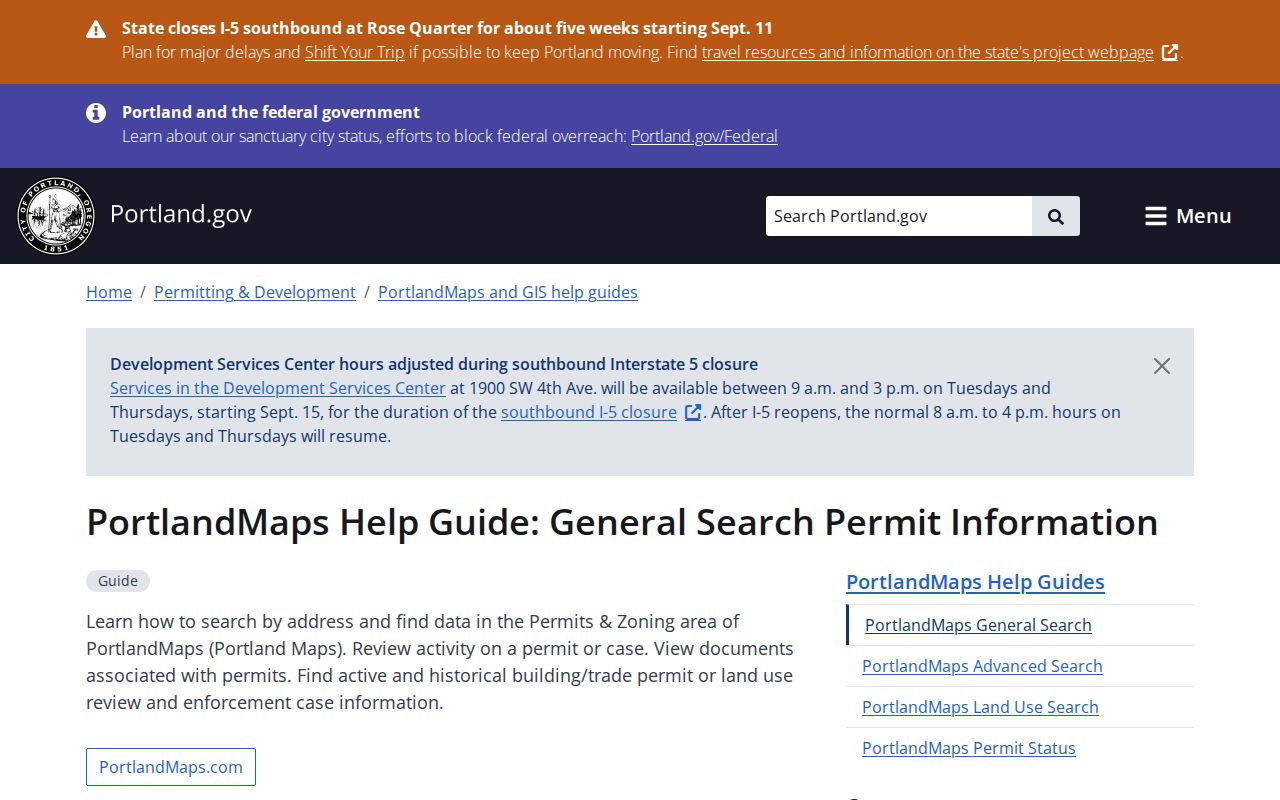Click the info circle icon in purple banner
The width and height of the screenshot is (1280, 800).
[x=96, y=113]
